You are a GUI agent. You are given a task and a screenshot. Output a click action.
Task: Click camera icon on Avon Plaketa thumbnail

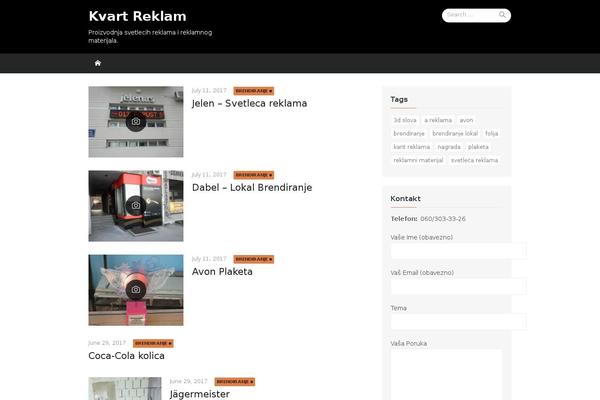136,290
